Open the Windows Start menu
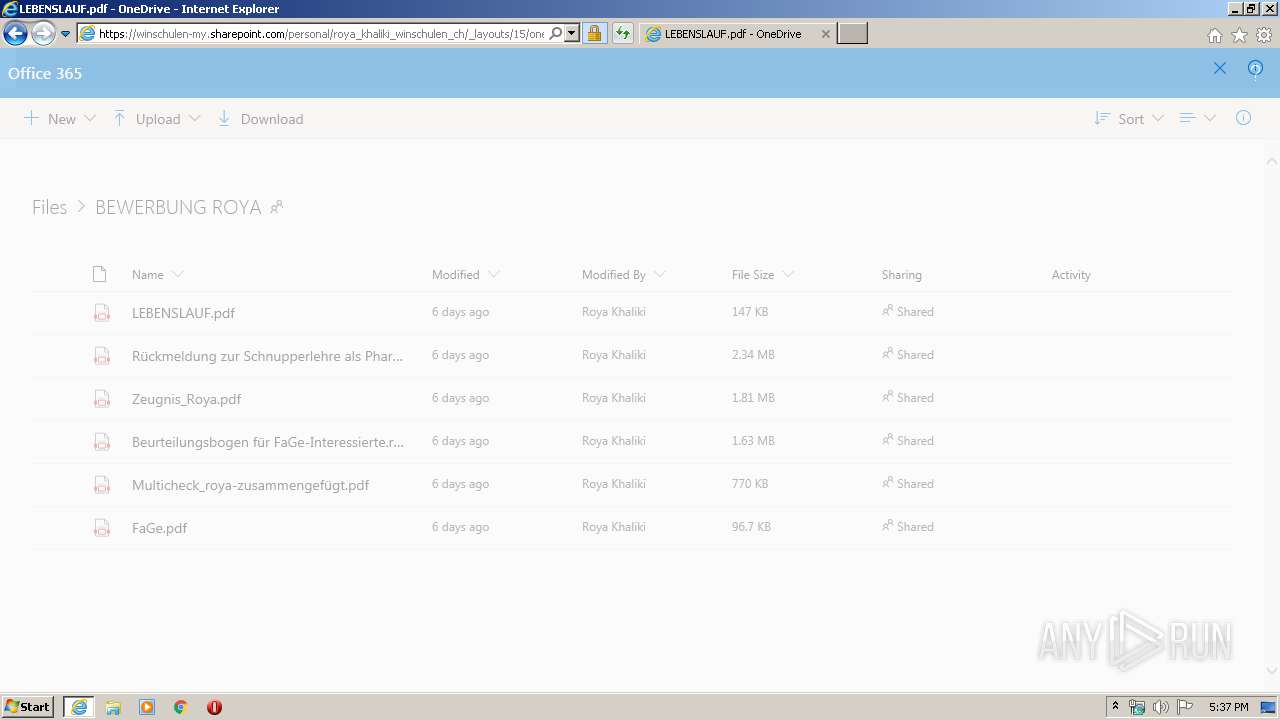 pyautogui.click(x=28, y=707)
